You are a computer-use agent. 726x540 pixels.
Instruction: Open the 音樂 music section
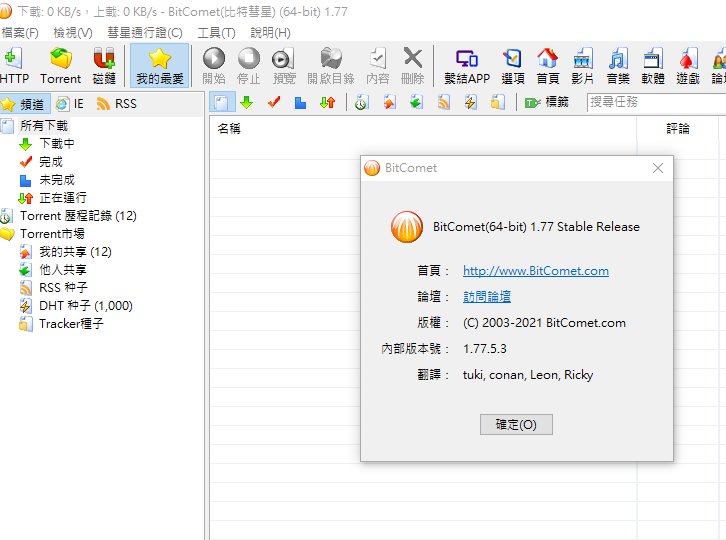coord(618,66)
